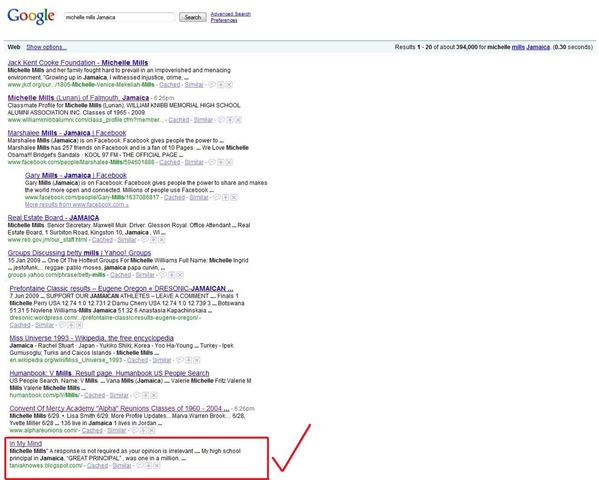Open Convent Of Mercy Academy Alpha Reunions link

click(119, 409)
